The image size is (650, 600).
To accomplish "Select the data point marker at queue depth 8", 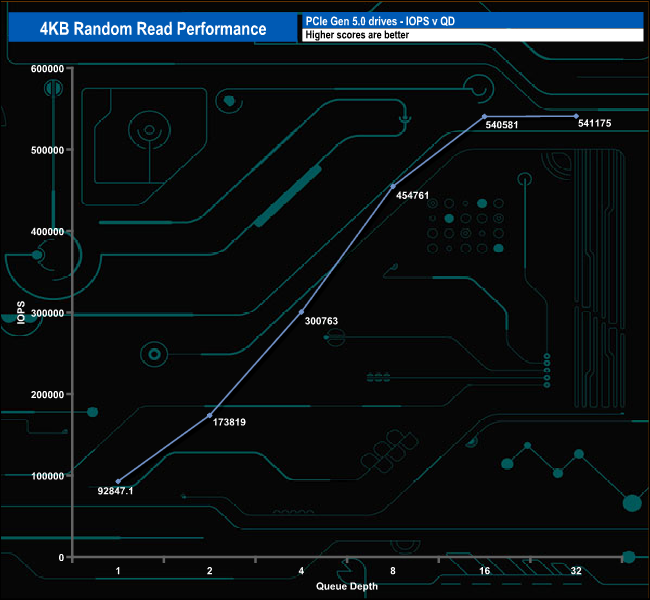I will (393, 186).
